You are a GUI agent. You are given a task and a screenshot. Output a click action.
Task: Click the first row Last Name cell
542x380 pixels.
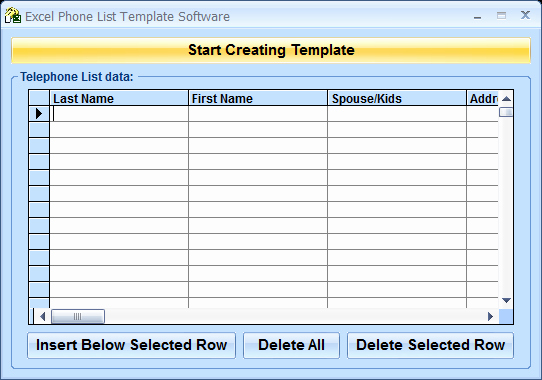click(119, 114)
